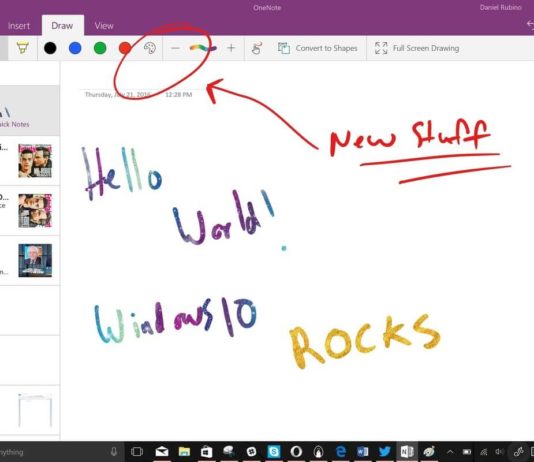
Task: Open the Quick Notes page
Action: (x=29, y=111)
